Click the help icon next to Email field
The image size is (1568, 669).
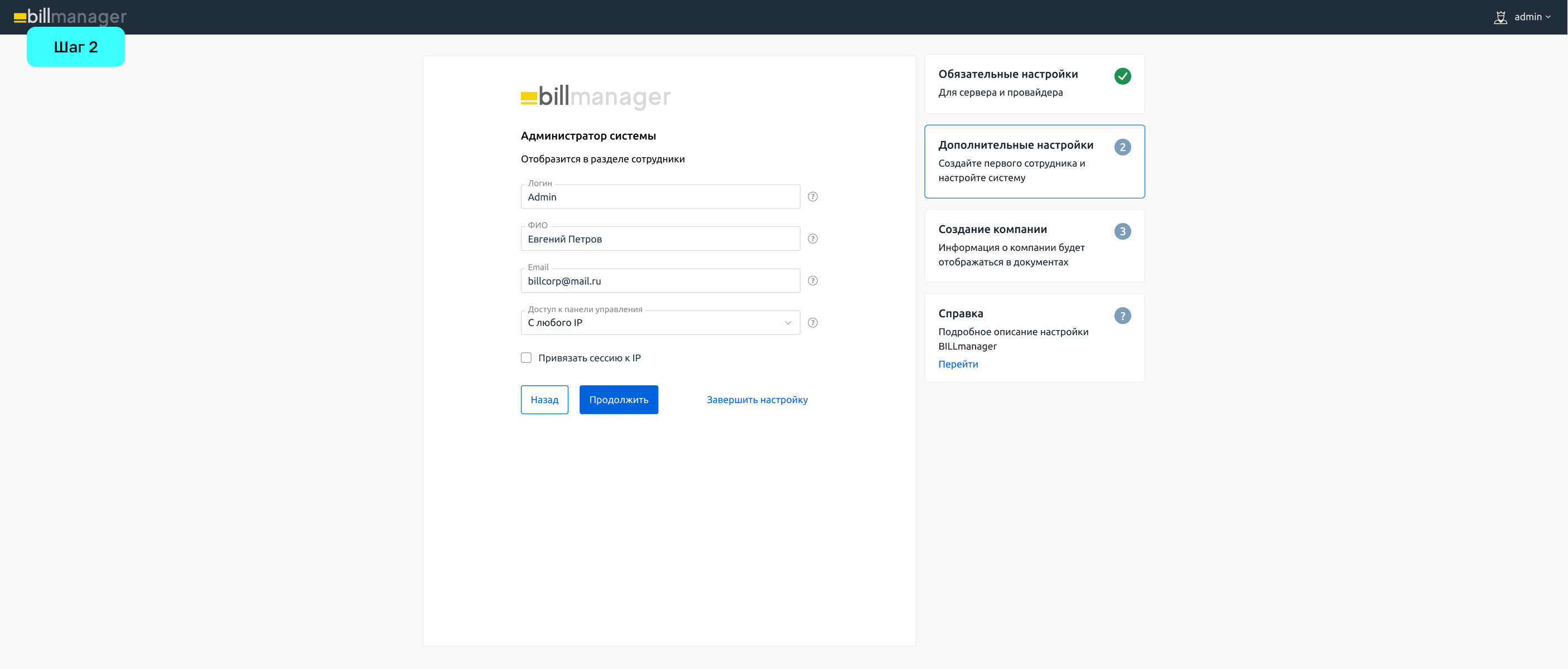click(x=813, y=280)
